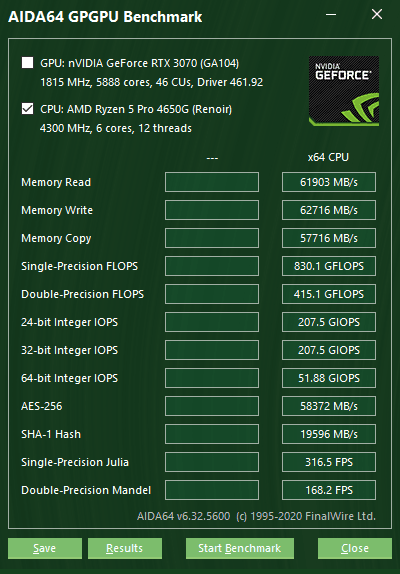Viewport: 400px width, 574px height.
Task: Click the 64-bit Integer IOPS 51.88 GIOPS box
Action: click(x=329, y=378)
